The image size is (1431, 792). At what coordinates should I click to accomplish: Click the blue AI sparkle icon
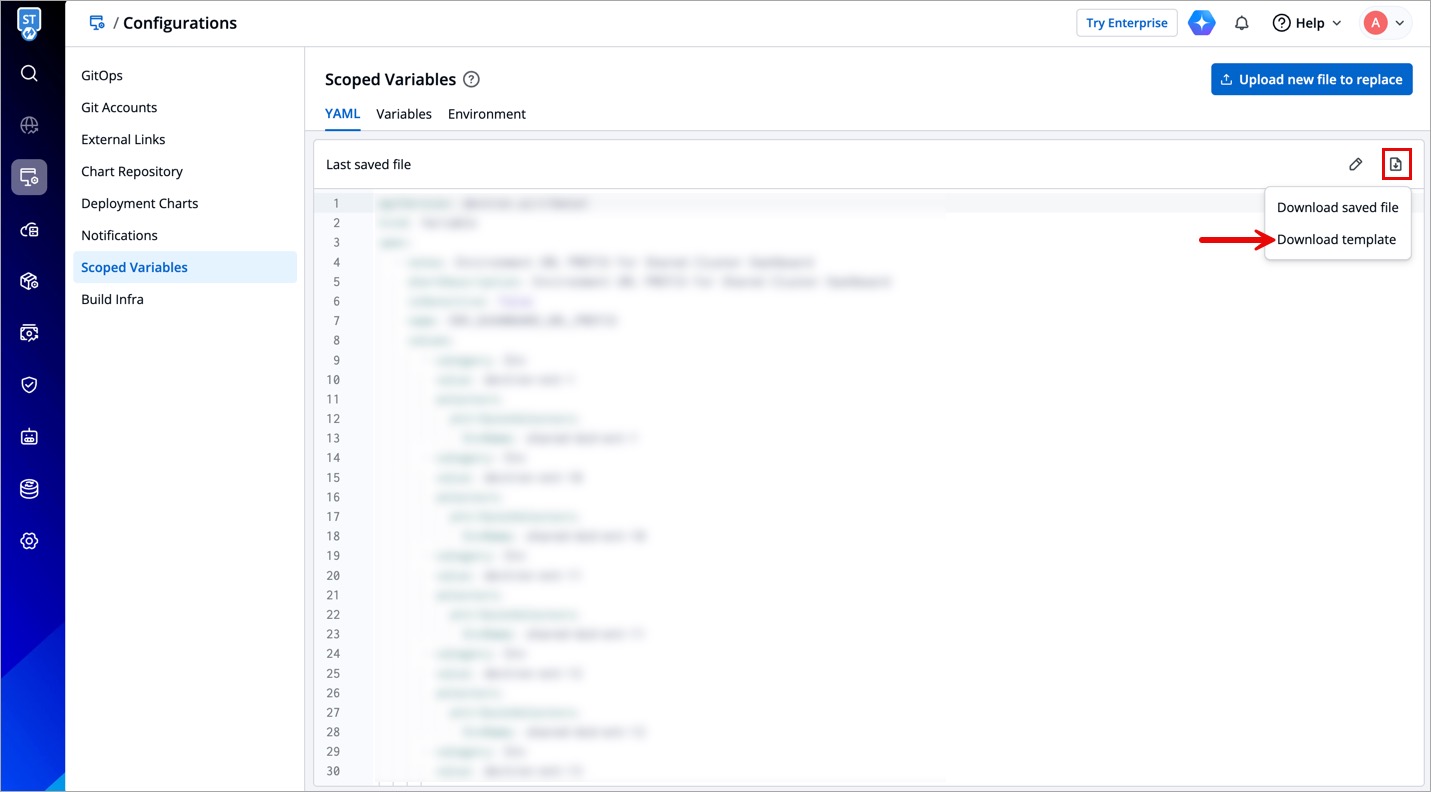coord(1202,23)
